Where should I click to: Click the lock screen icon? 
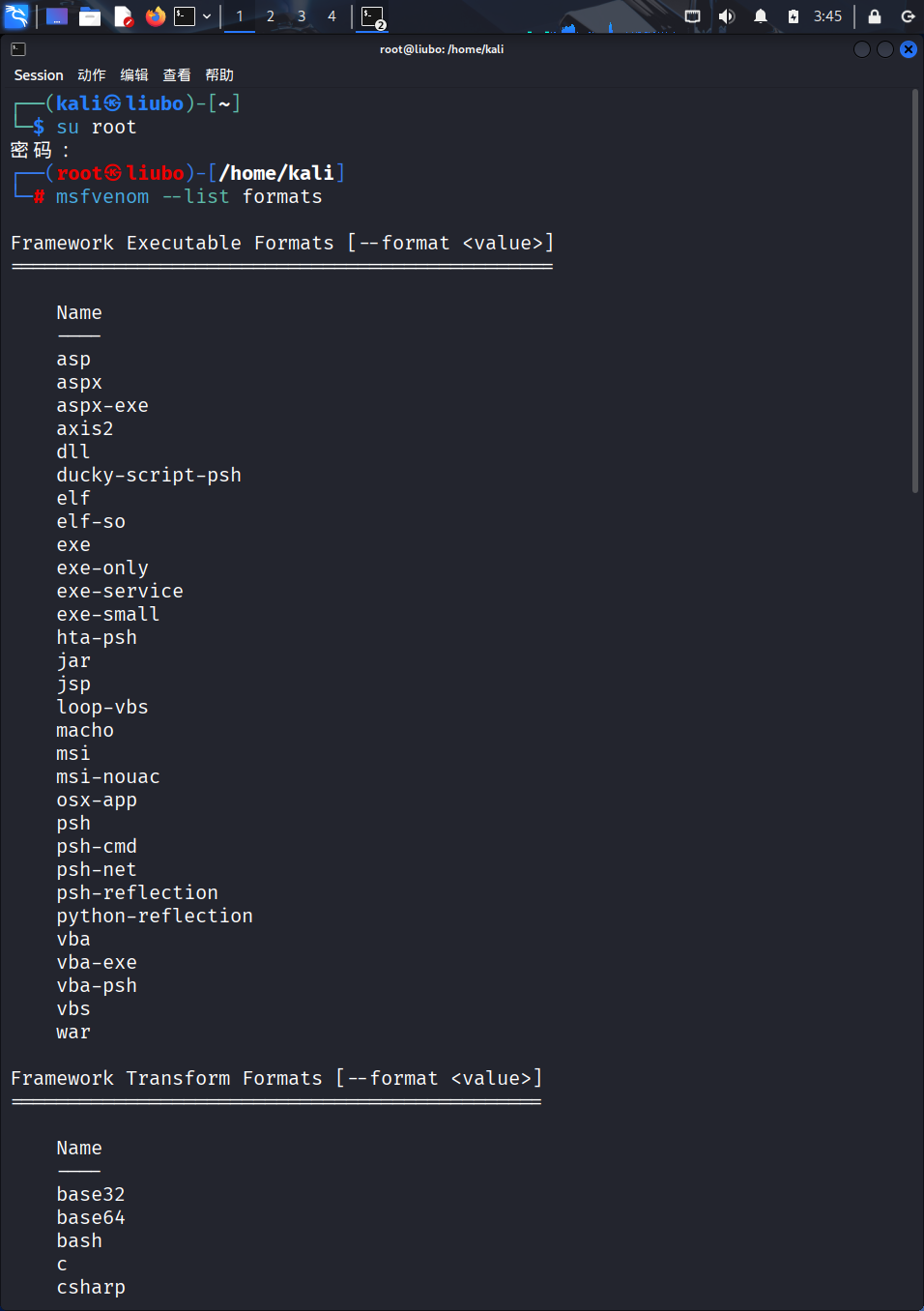click(875, 16)
